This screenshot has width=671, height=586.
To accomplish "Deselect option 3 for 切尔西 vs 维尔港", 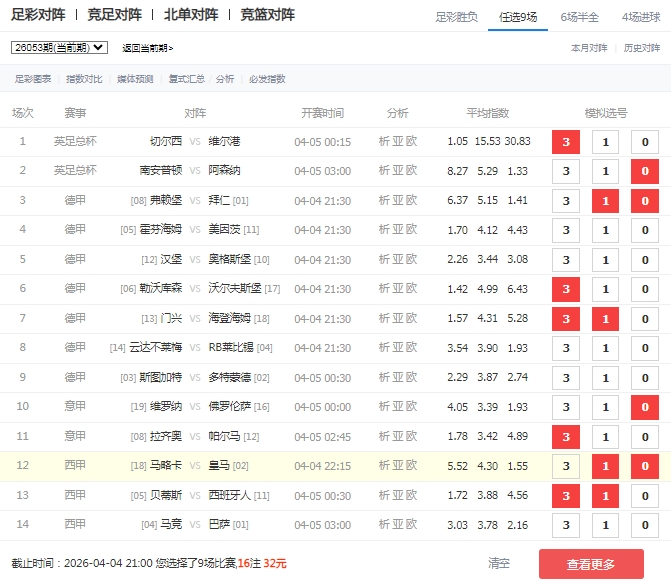I will [566, 142].
